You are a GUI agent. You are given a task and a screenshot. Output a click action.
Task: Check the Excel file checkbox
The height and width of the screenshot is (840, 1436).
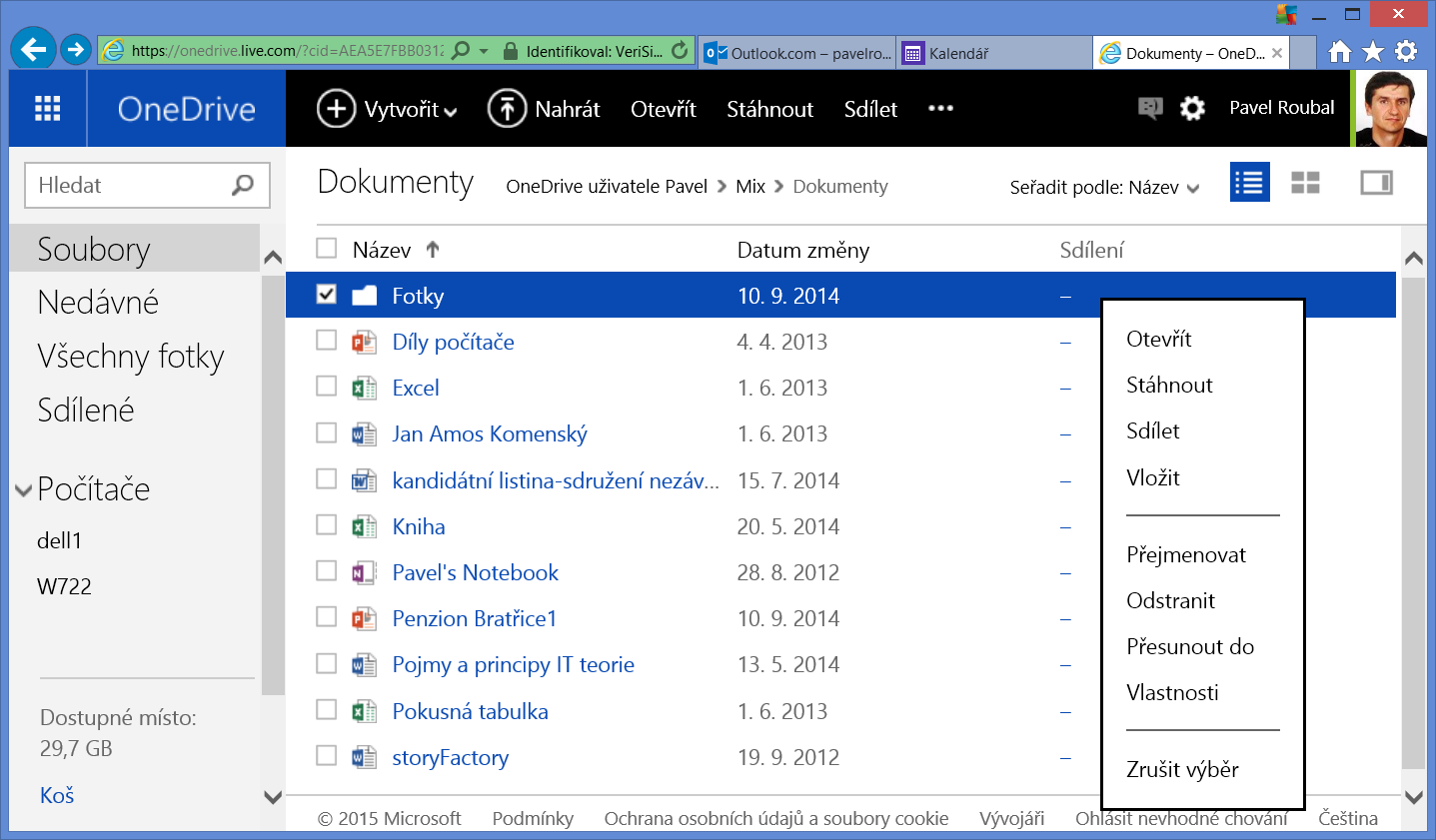point(326,386)
